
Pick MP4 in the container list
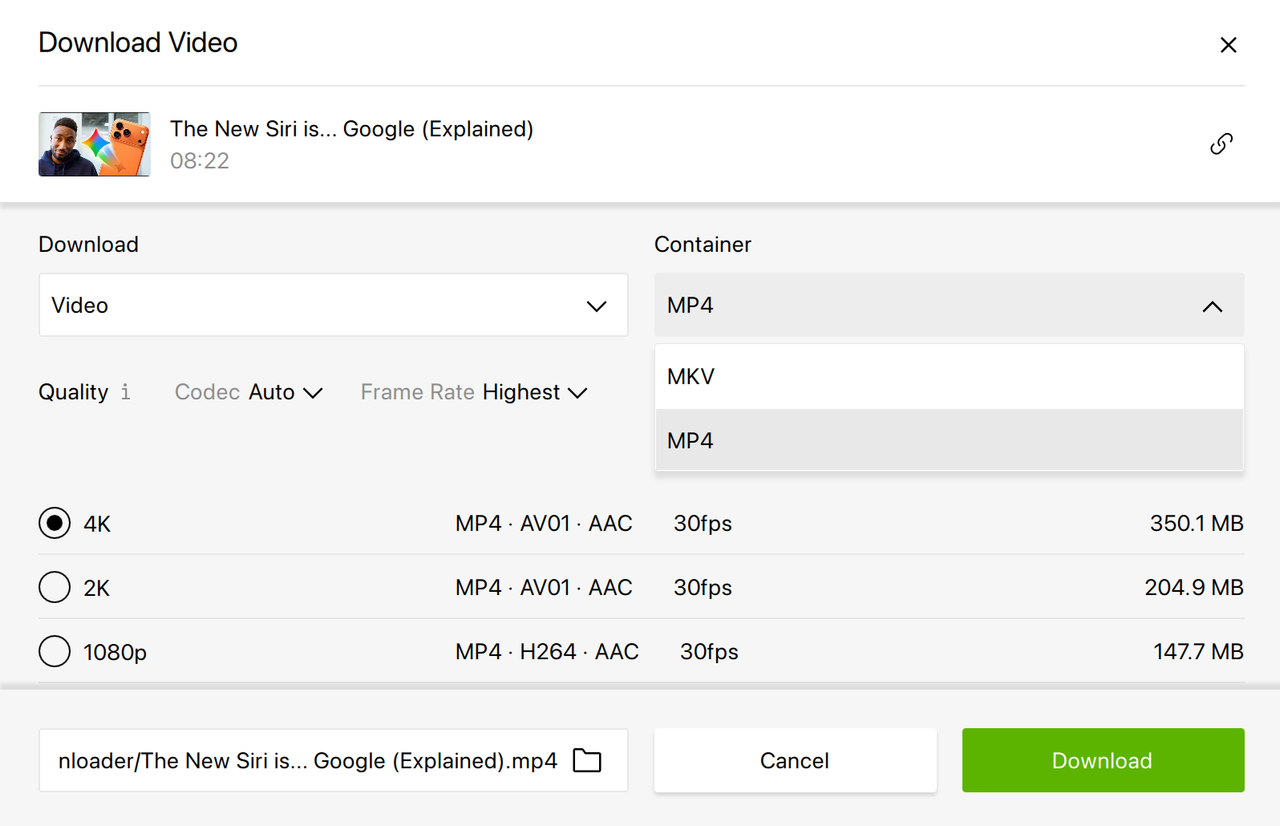(x=949, y=440)
